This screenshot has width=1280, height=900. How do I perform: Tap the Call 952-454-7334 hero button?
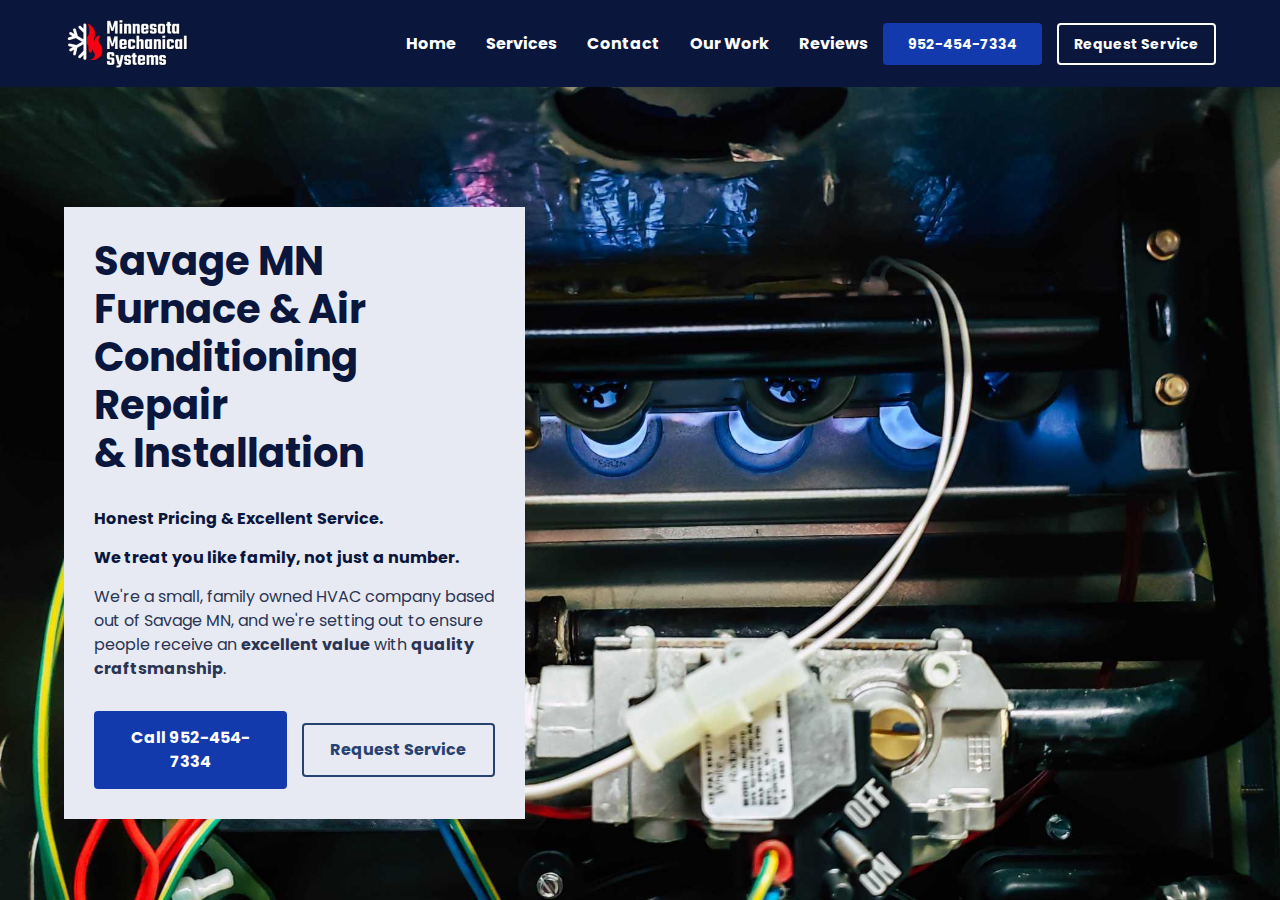click(190, 750)
